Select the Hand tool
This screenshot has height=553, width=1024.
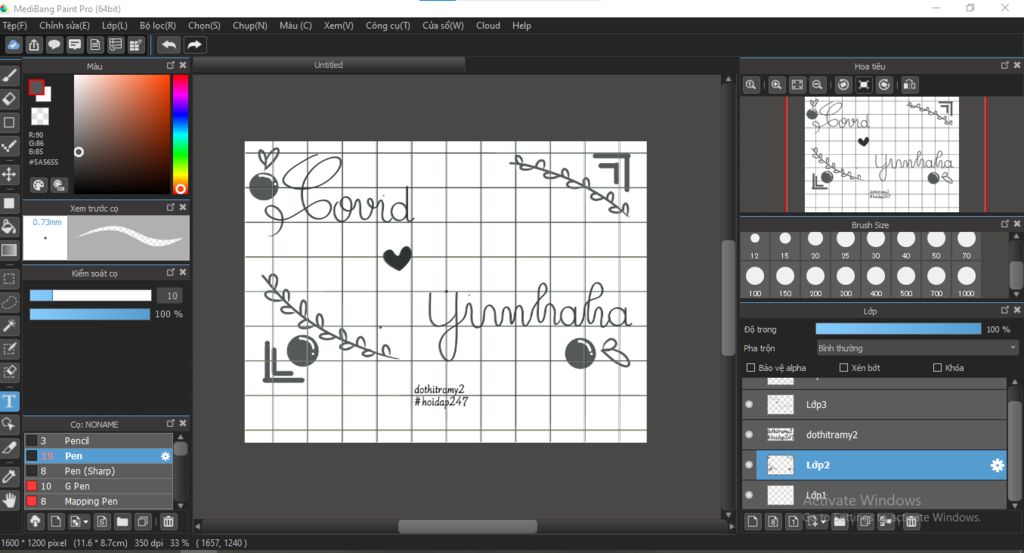pyautogui.click(x=9, y=500)
